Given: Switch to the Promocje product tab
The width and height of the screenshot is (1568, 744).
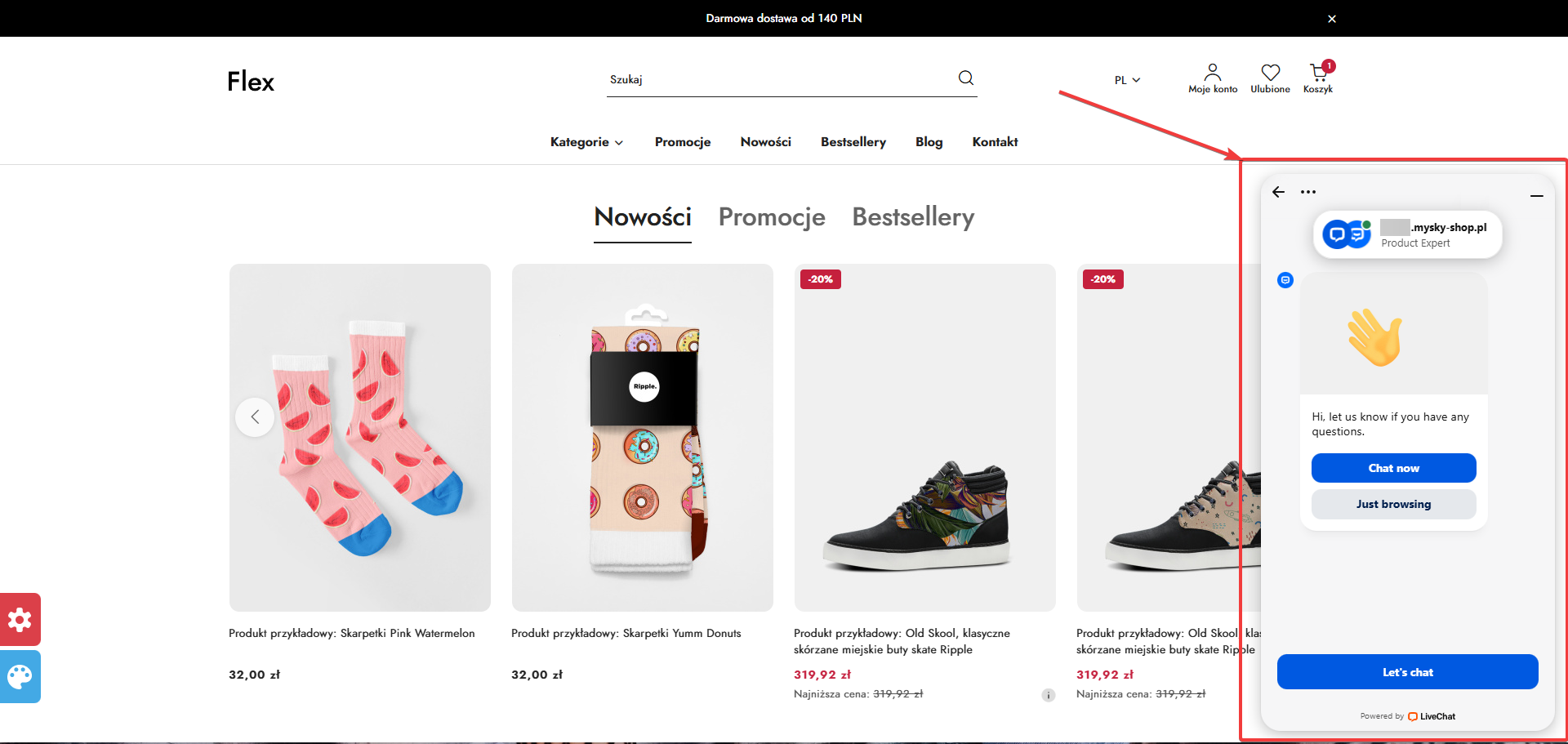Looking at the screenshot, I should click(x=772, y=217).
